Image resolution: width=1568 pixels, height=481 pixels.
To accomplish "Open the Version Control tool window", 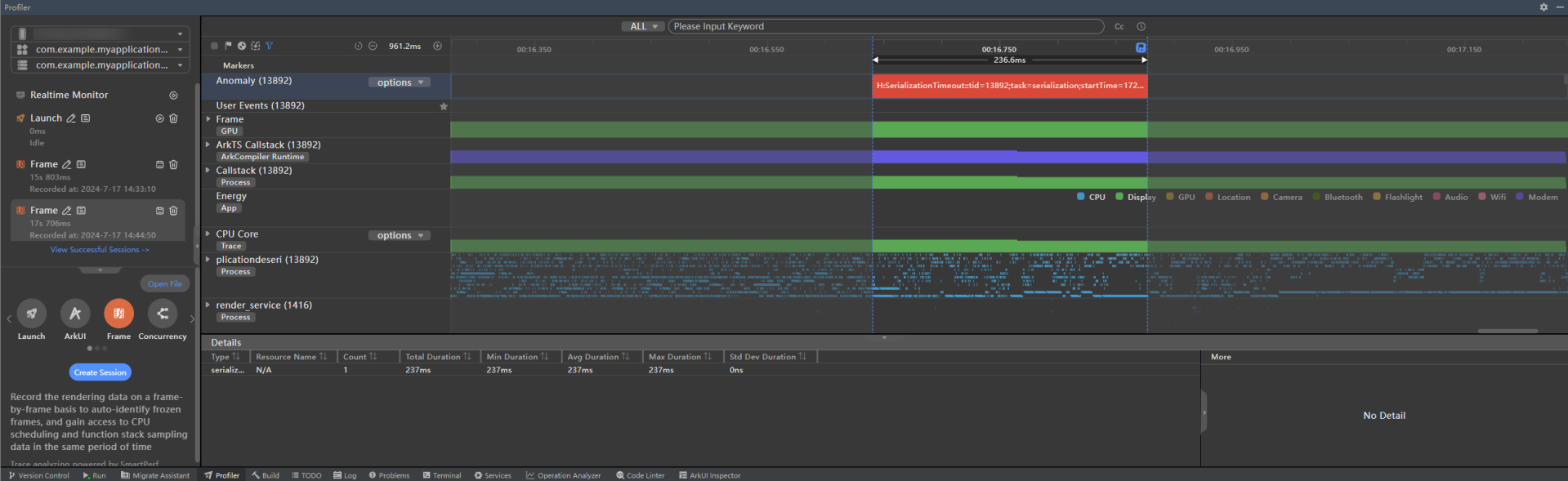I will pyautogui.click(x=38, y=475).
